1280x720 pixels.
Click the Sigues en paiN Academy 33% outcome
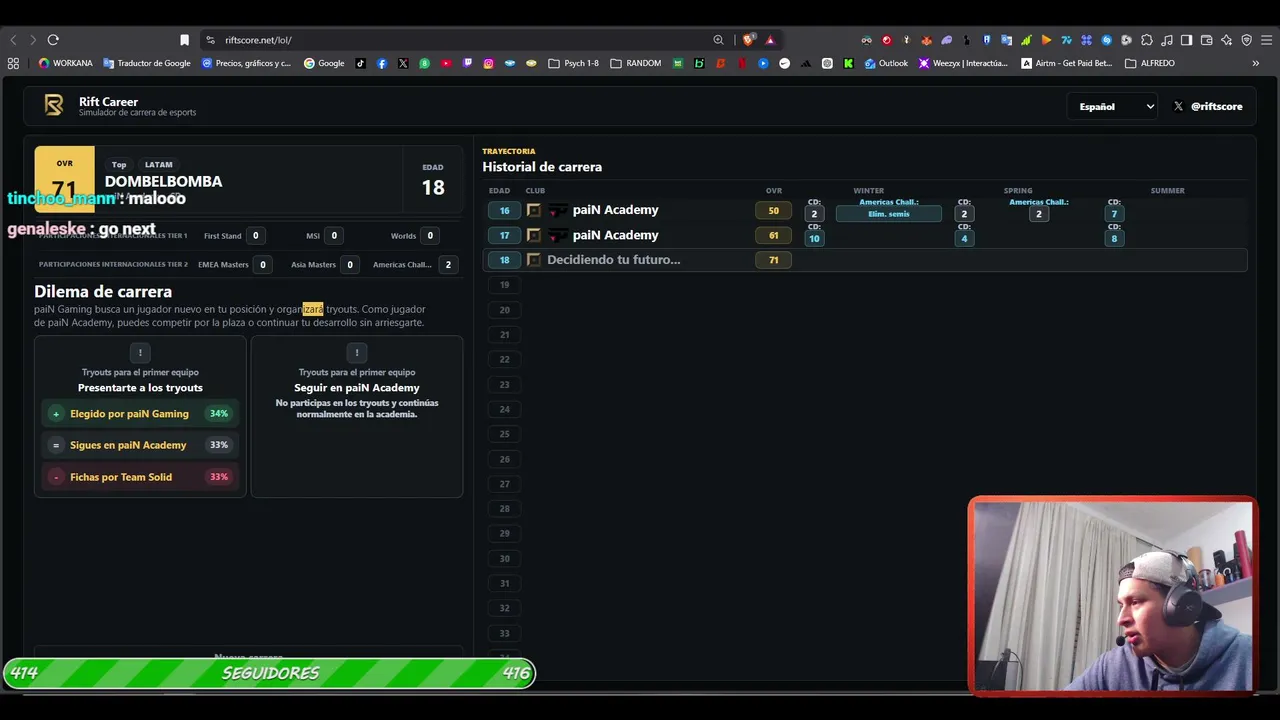tap(140, 445)
